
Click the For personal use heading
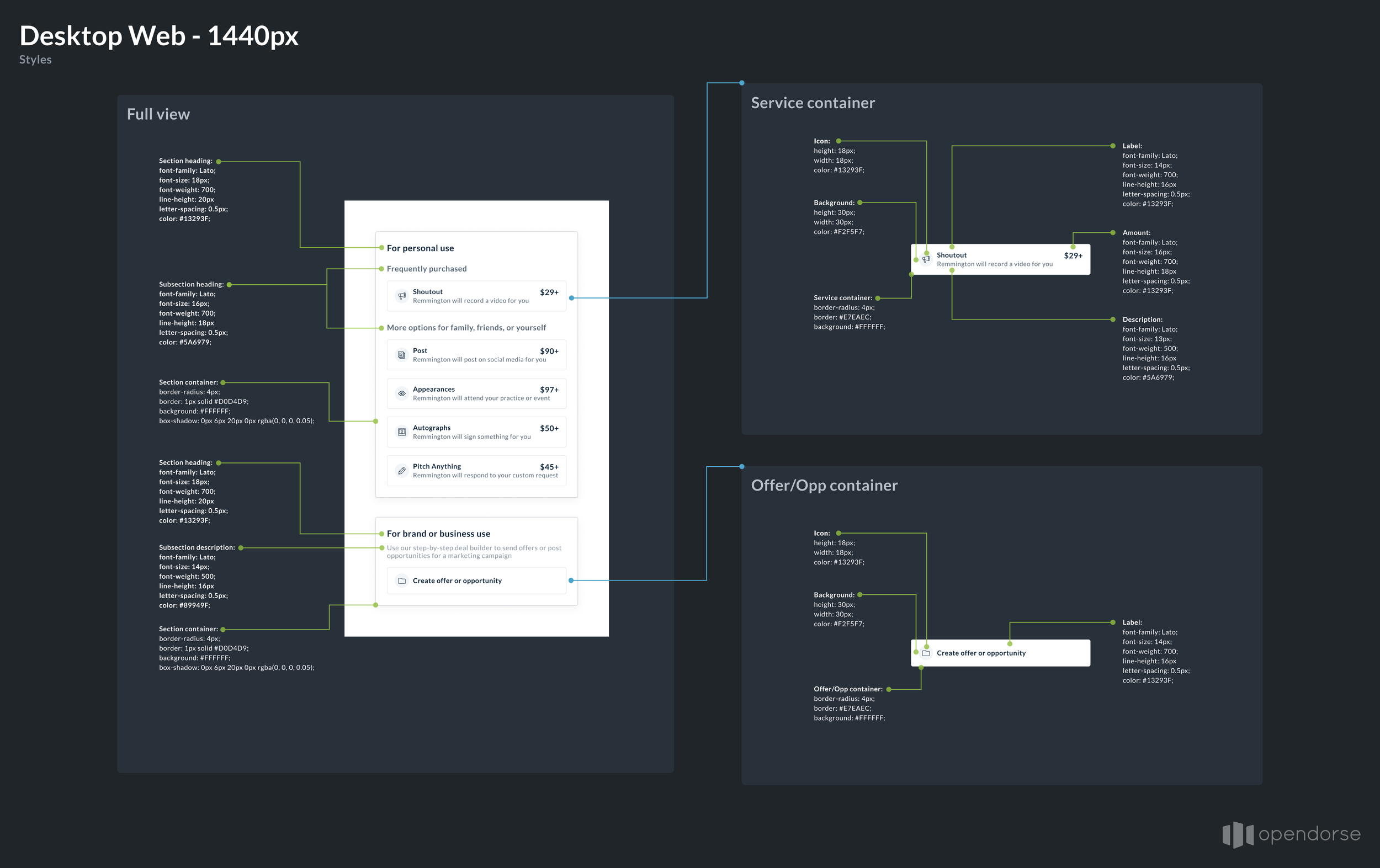(x=420, y=248)
